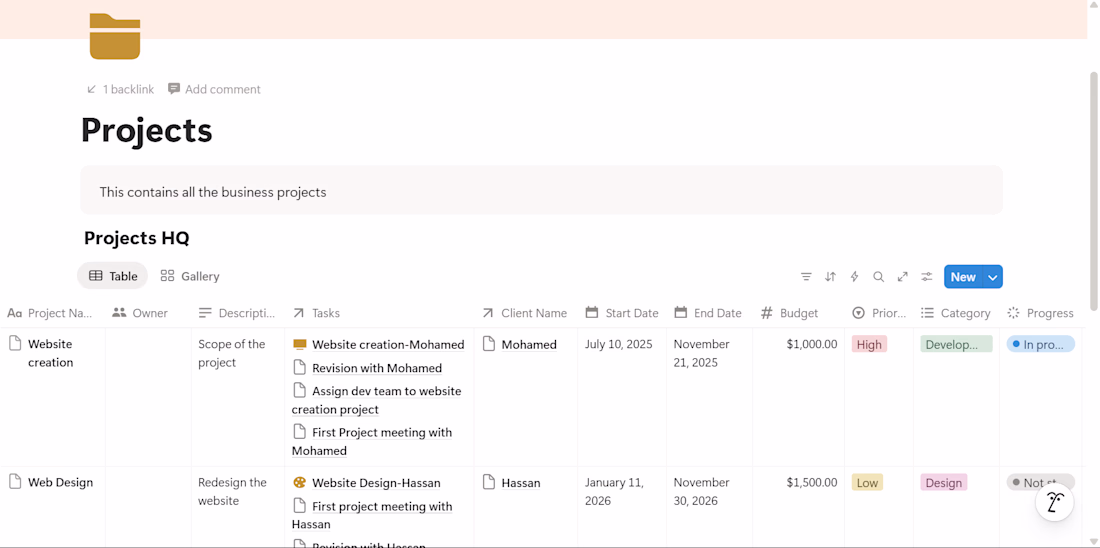Open automations via the lightning bolt icon

[854, 277]
